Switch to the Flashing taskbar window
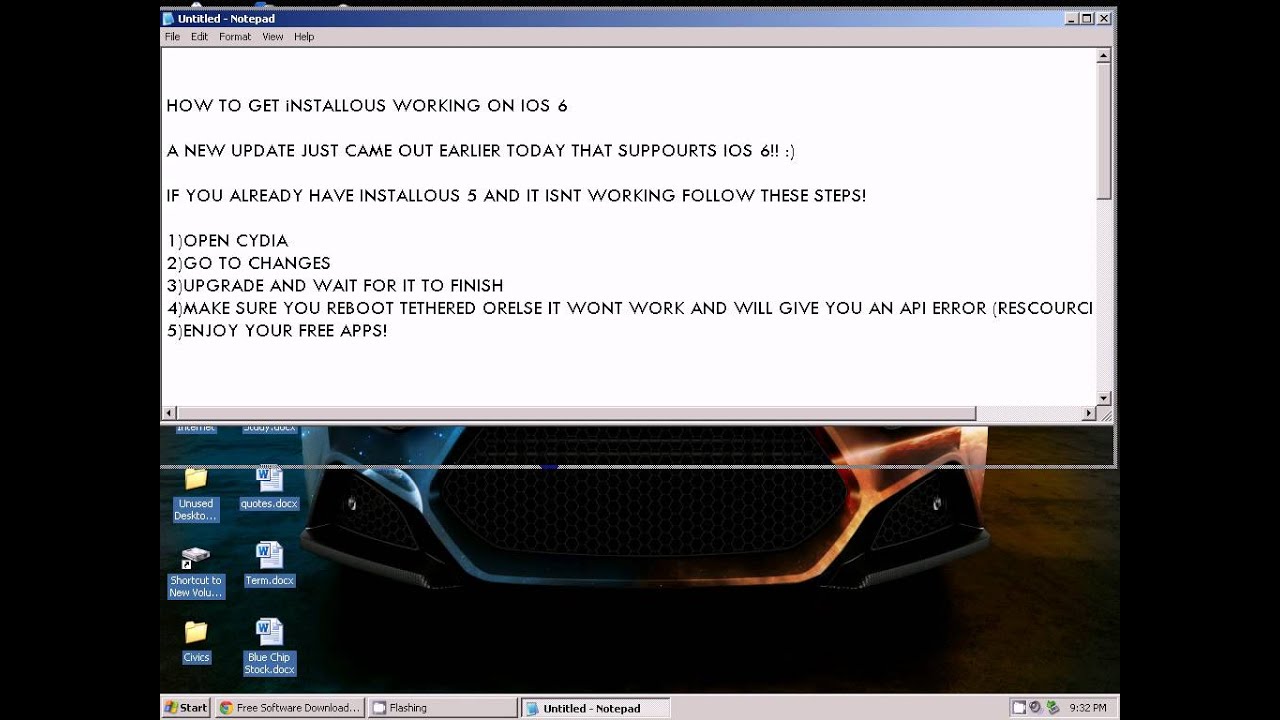The image size is (1280, 720). pyautogui.click(x=442, y=708)
